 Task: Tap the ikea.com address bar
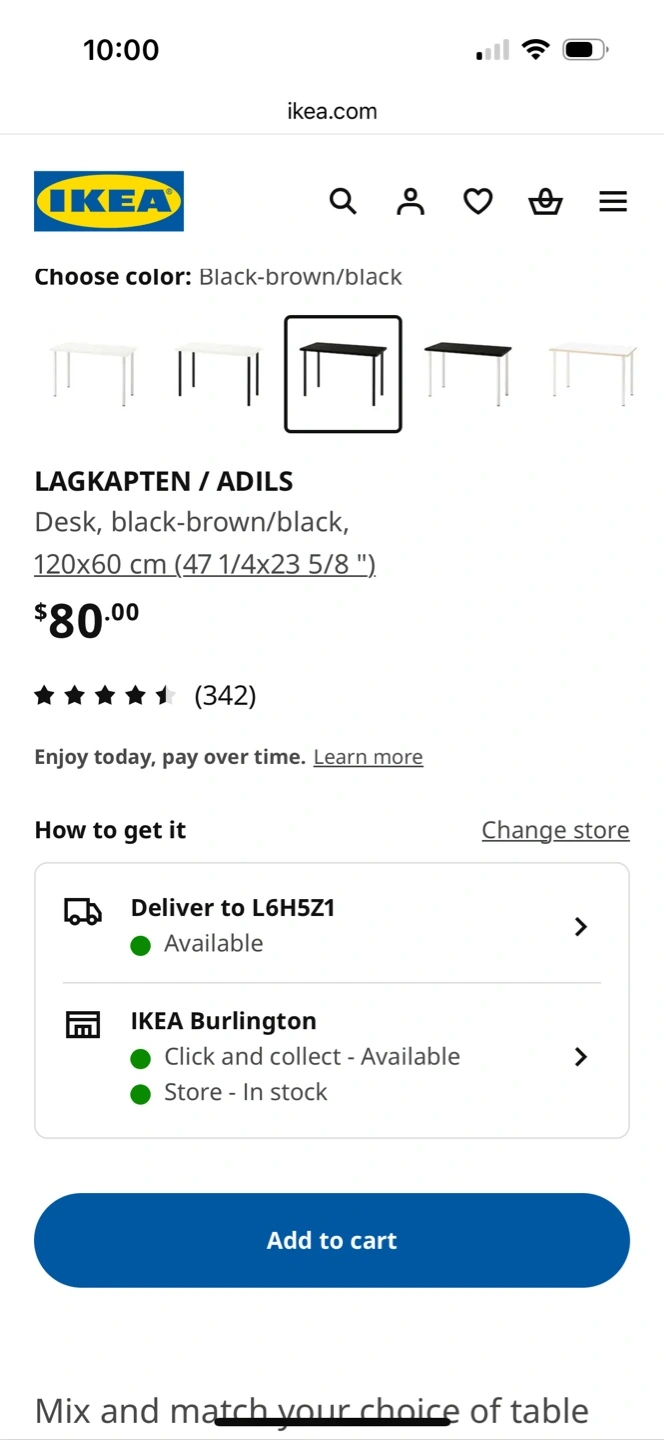[332, 111]
